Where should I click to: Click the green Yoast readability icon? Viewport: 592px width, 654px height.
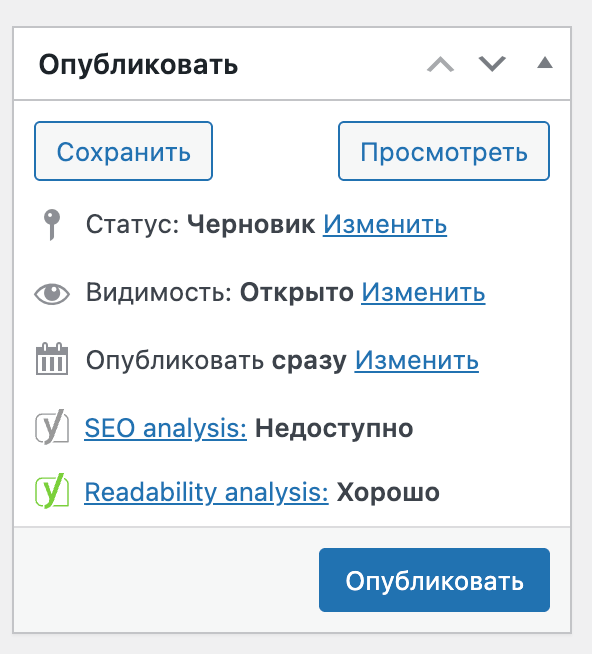tap(52, 491)
